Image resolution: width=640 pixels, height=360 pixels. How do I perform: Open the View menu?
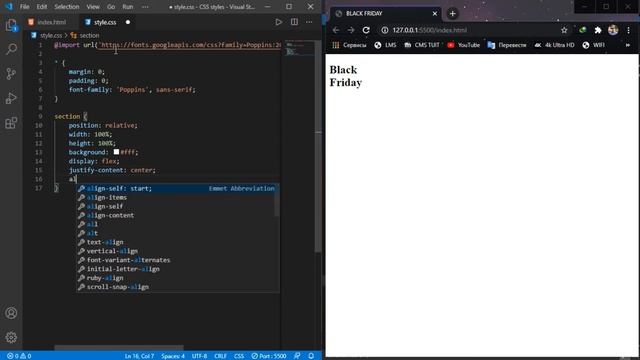click(x=93, y=7)
